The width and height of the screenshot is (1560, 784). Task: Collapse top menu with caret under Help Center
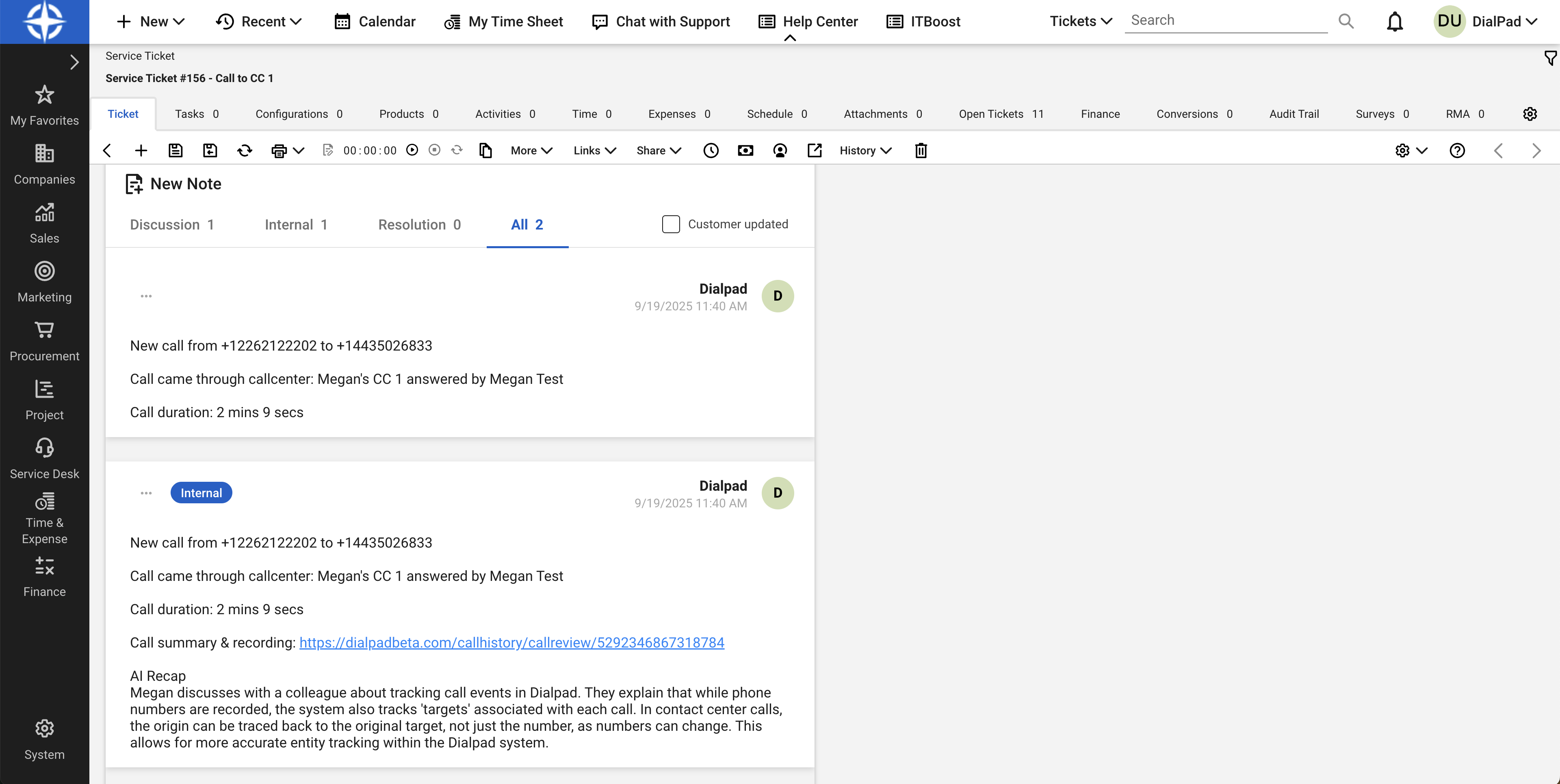click(790, 38)
